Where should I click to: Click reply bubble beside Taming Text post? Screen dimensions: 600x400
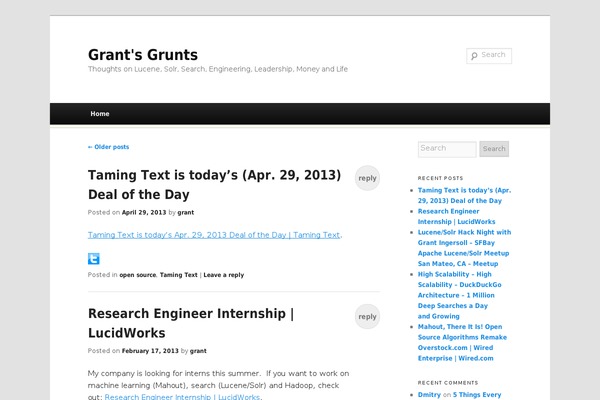click(367, 178)
